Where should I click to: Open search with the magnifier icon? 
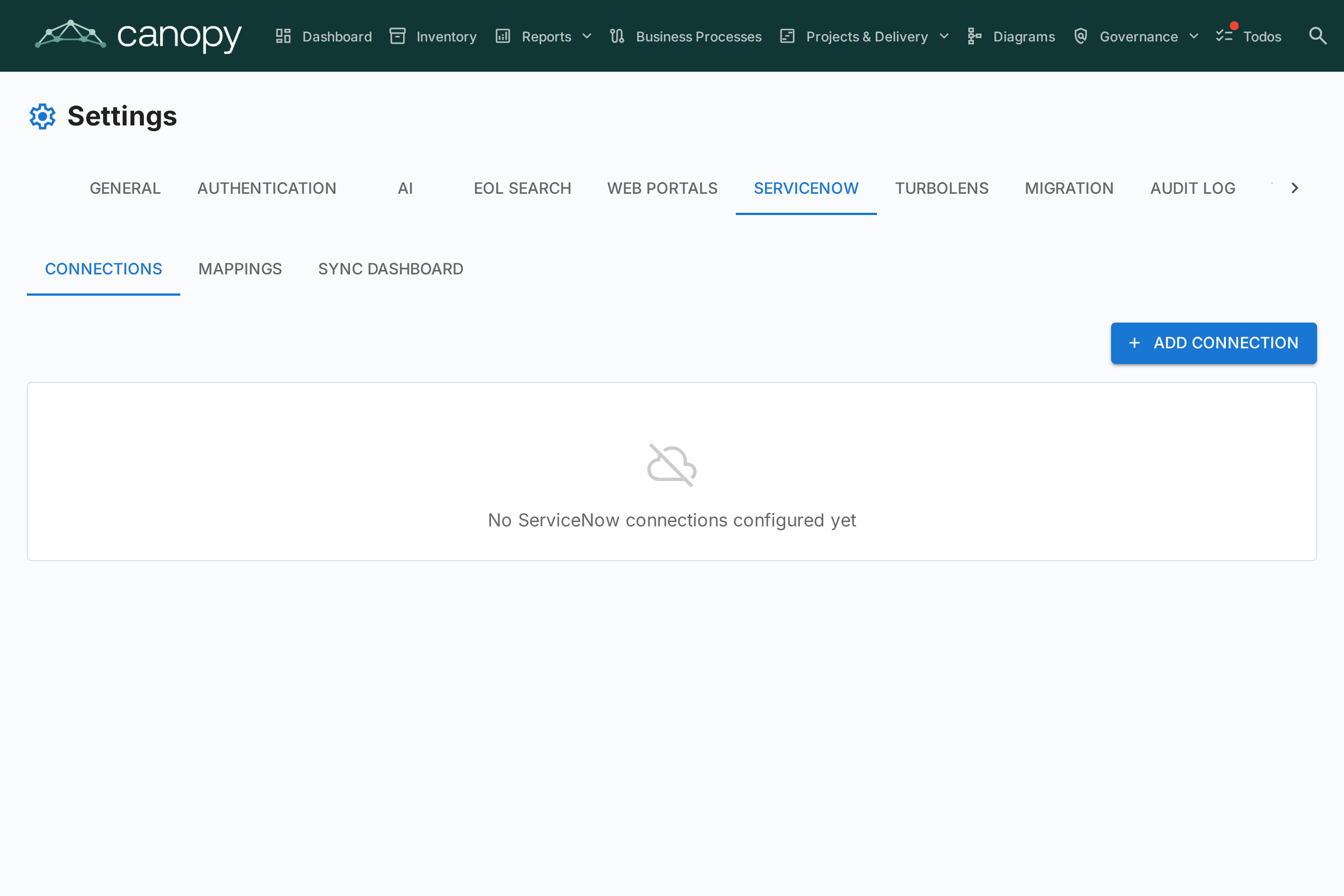click(x=1318, y=36)
